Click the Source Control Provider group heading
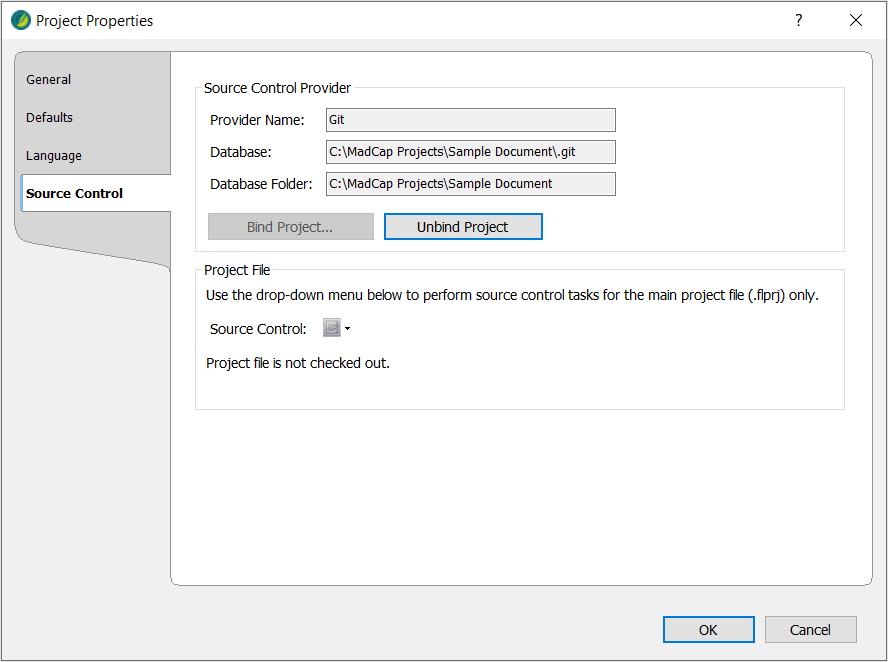This screenshot has height=662, width=888. click(x=277, y=88)
